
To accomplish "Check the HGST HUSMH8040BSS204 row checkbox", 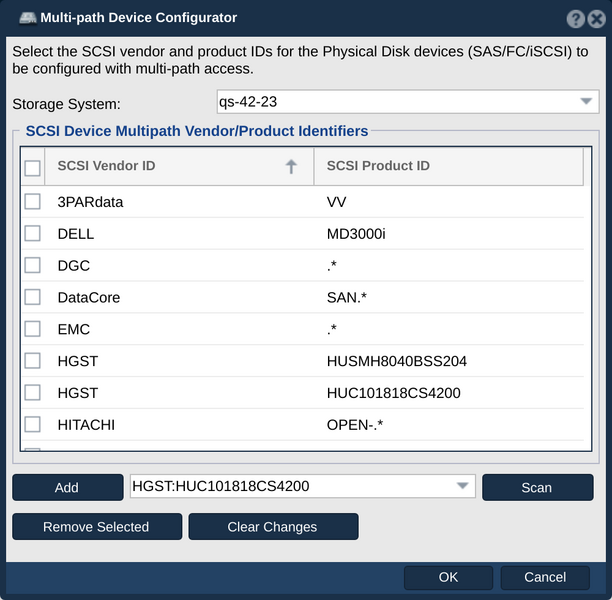I will click(32, 361).
